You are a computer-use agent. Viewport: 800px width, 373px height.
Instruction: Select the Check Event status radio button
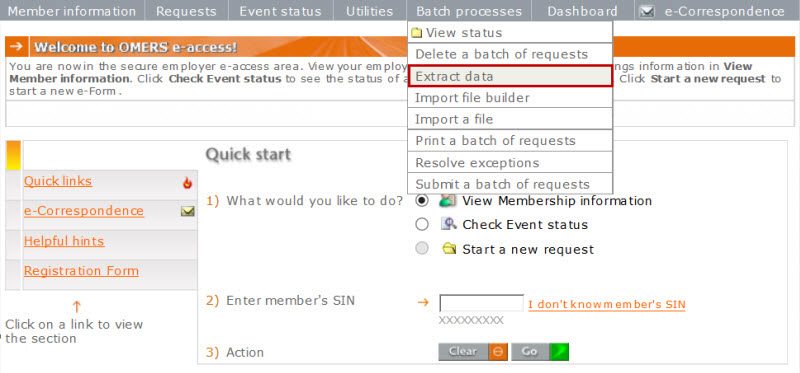[x=422, y=225]
